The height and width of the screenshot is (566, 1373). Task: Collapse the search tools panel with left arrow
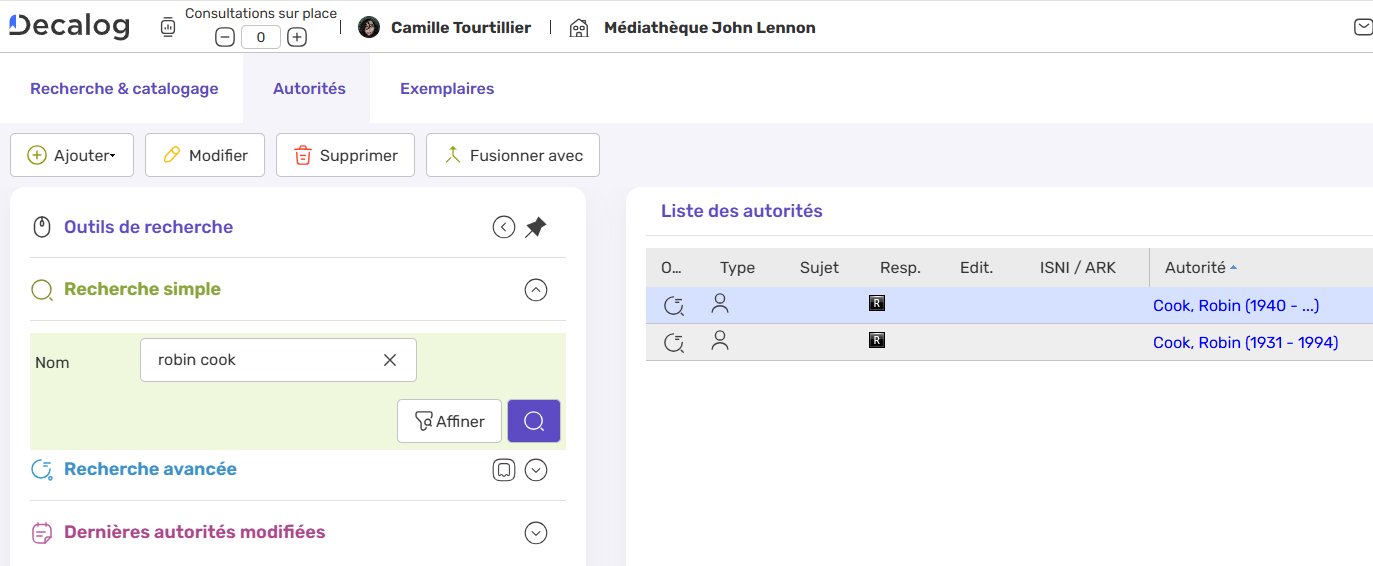point(504,227)
